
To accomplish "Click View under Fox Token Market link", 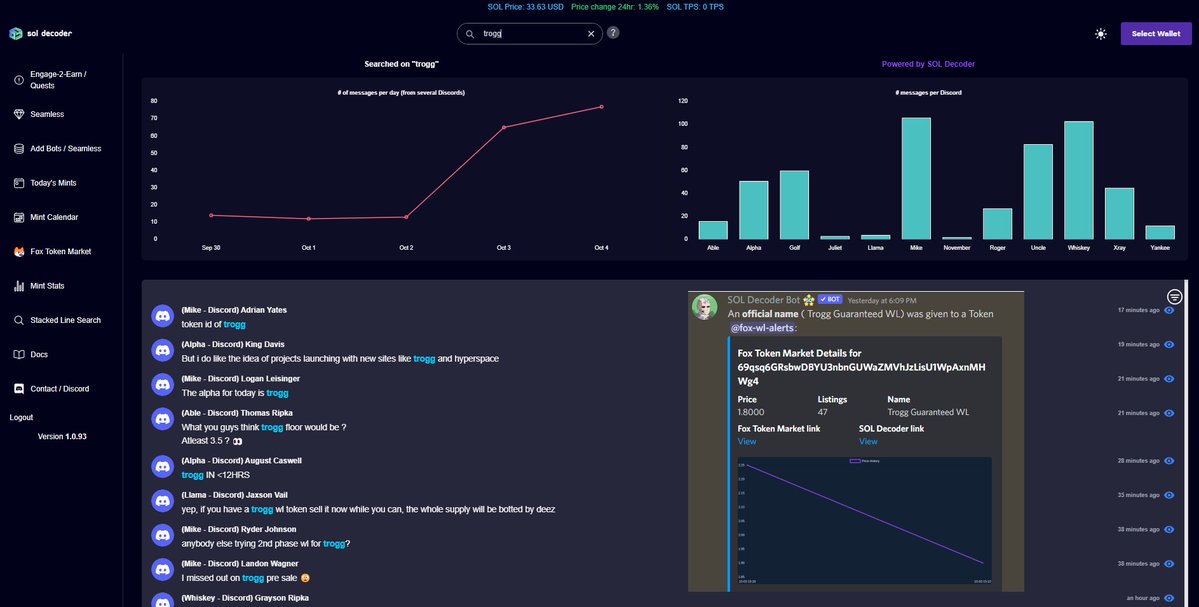I will (746, 441).
